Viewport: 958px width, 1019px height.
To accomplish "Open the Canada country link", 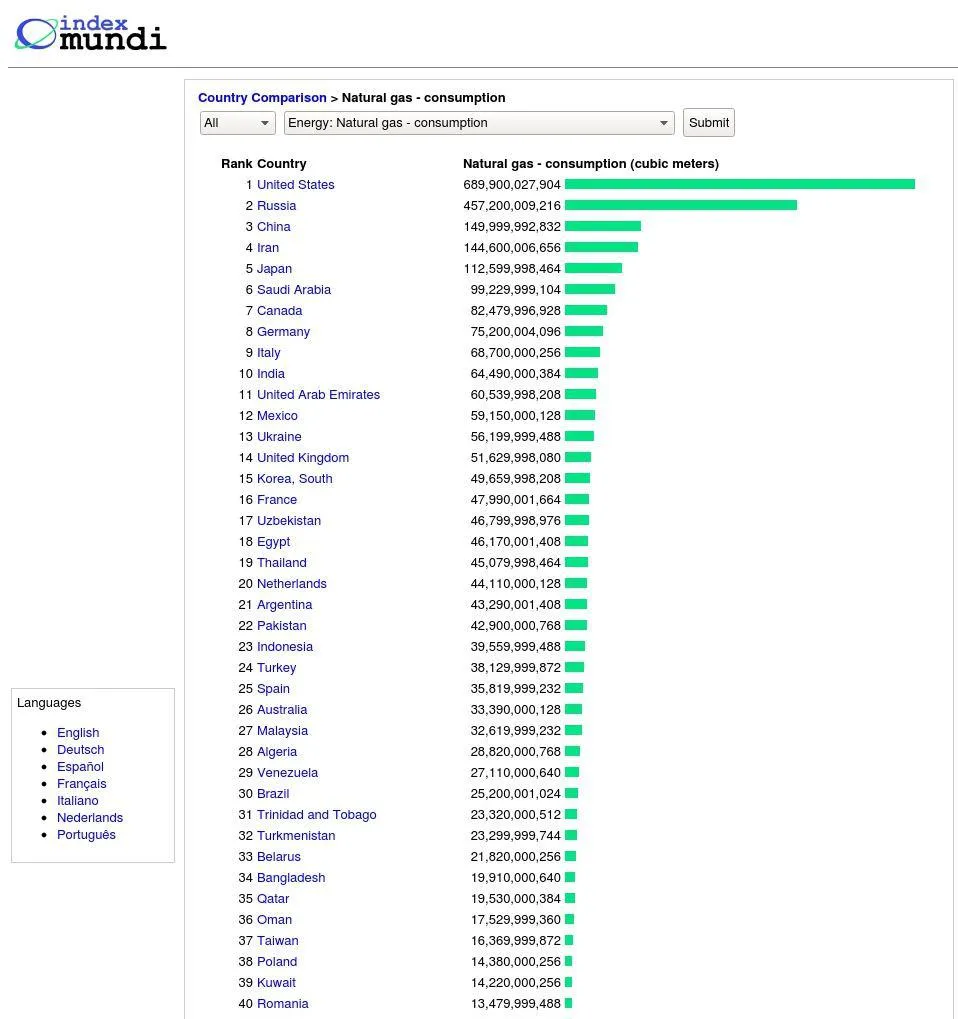I will [279, 311].
